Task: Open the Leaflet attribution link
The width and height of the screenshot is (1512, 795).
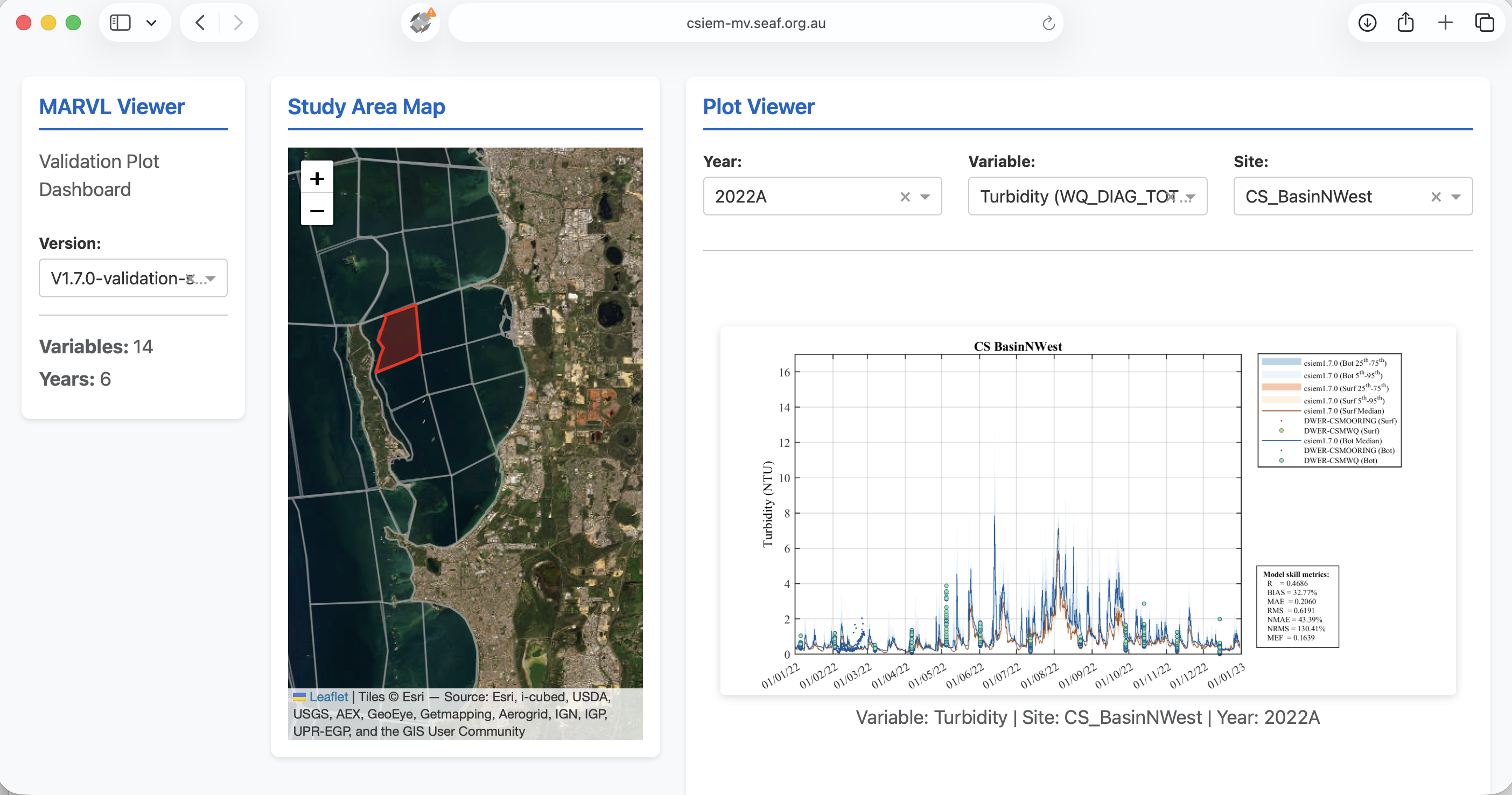Action: pyautogui.click(x=328, y=697)
